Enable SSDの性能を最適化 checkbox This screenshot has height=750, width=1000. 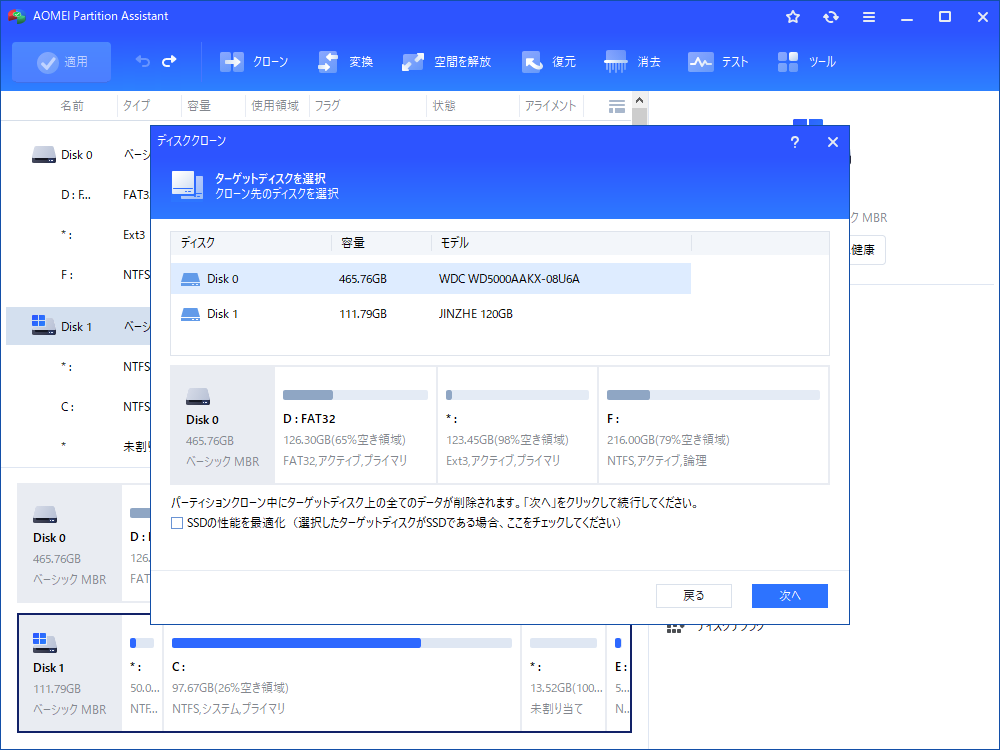tap(177, 524)
